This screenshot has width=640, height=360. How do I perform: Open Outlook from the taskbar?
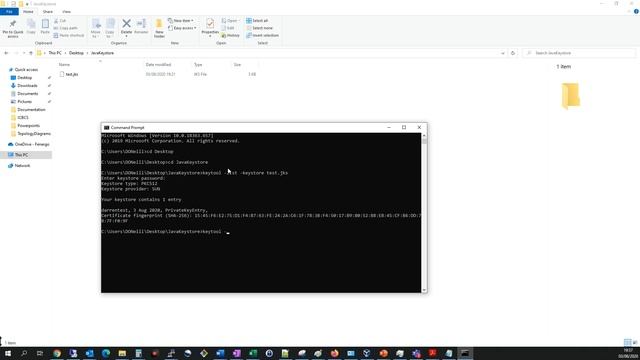click(x=89, y=353)
